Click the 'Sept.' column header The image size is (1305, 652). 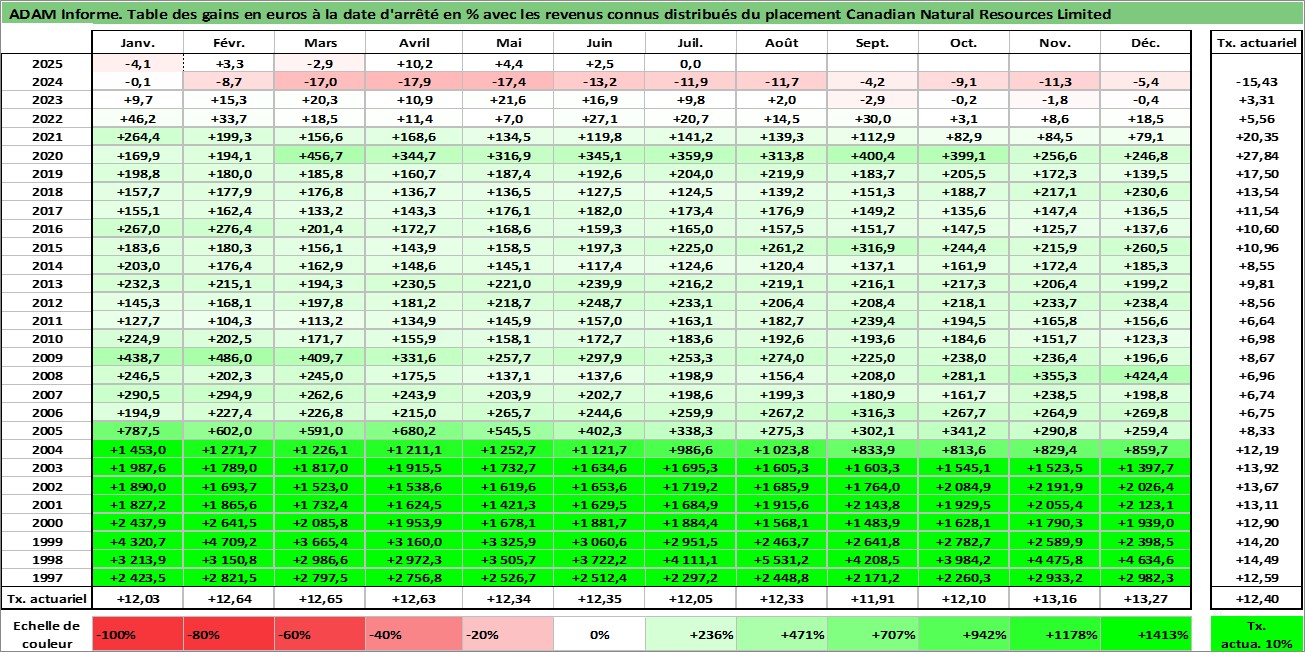click(x=873, y=43)
